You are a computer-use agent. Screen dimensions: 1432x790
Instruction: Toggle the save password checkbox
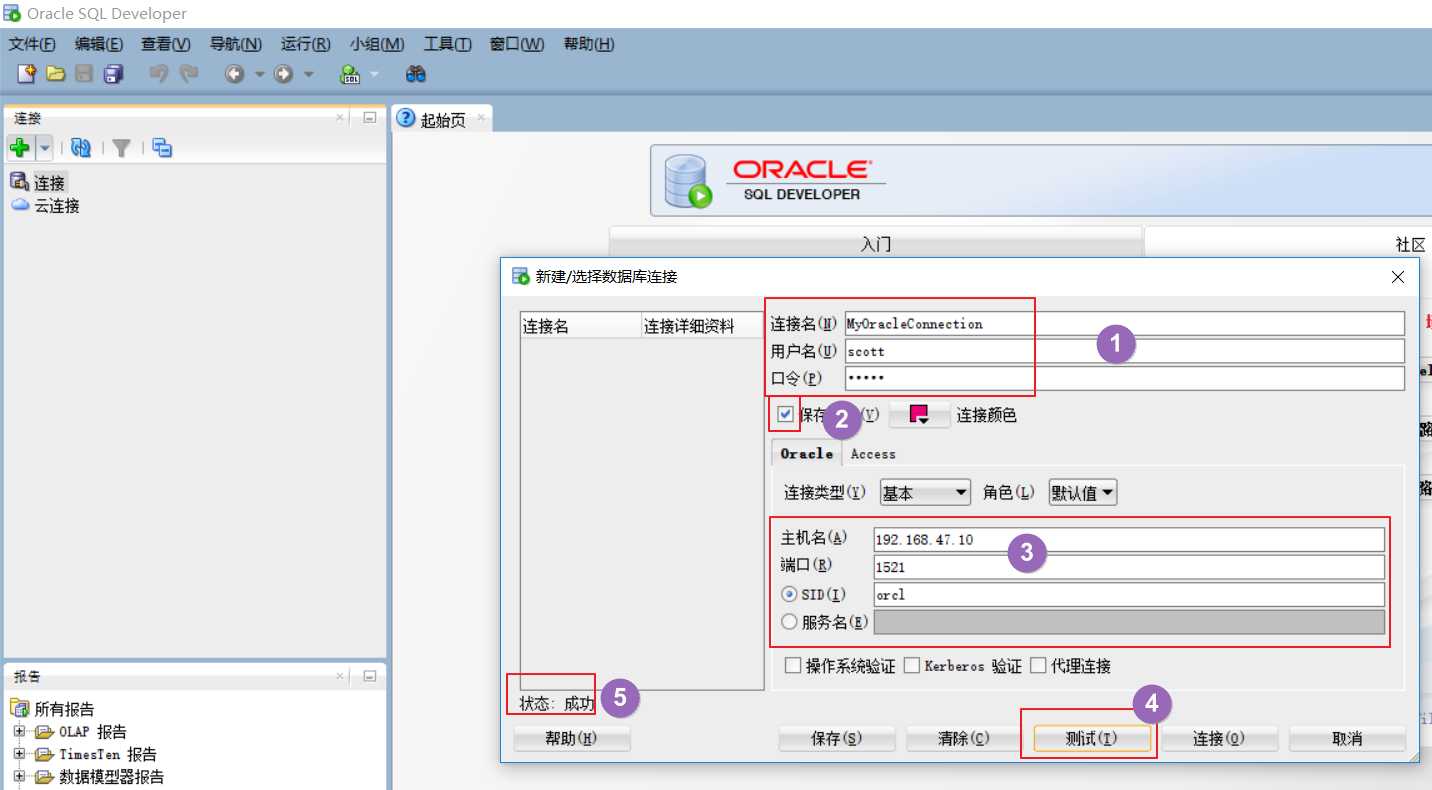pyautogui.click(x=786, y=413)
